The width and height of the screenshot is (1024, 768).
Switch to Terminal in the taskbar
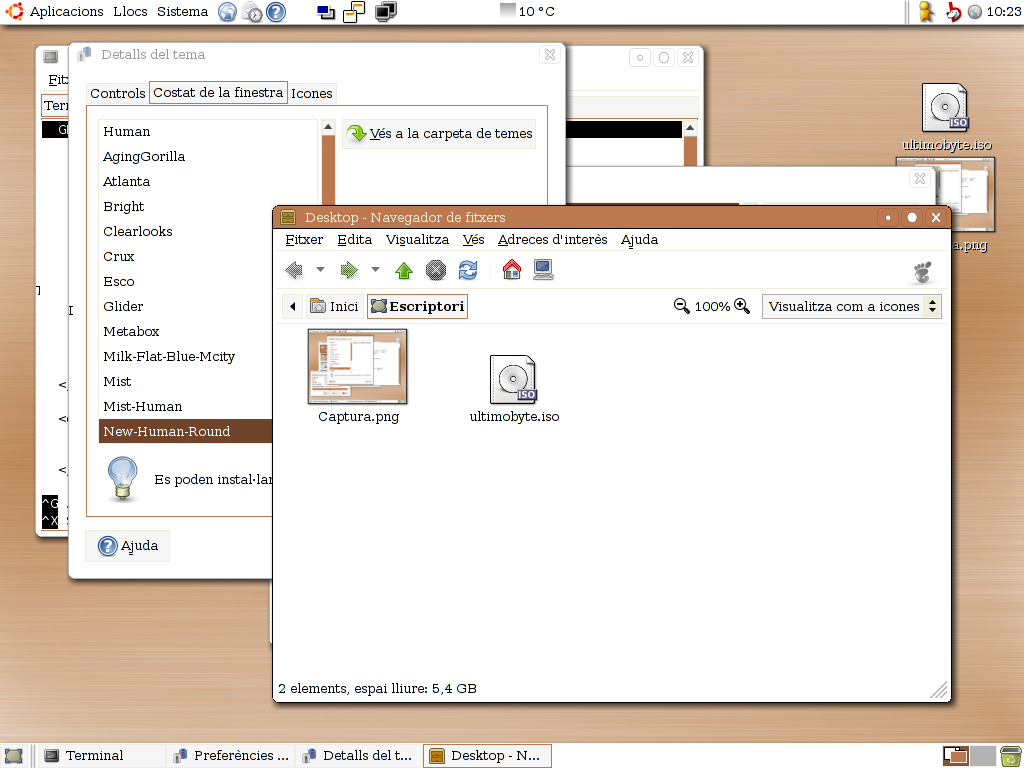pos(101,756)
